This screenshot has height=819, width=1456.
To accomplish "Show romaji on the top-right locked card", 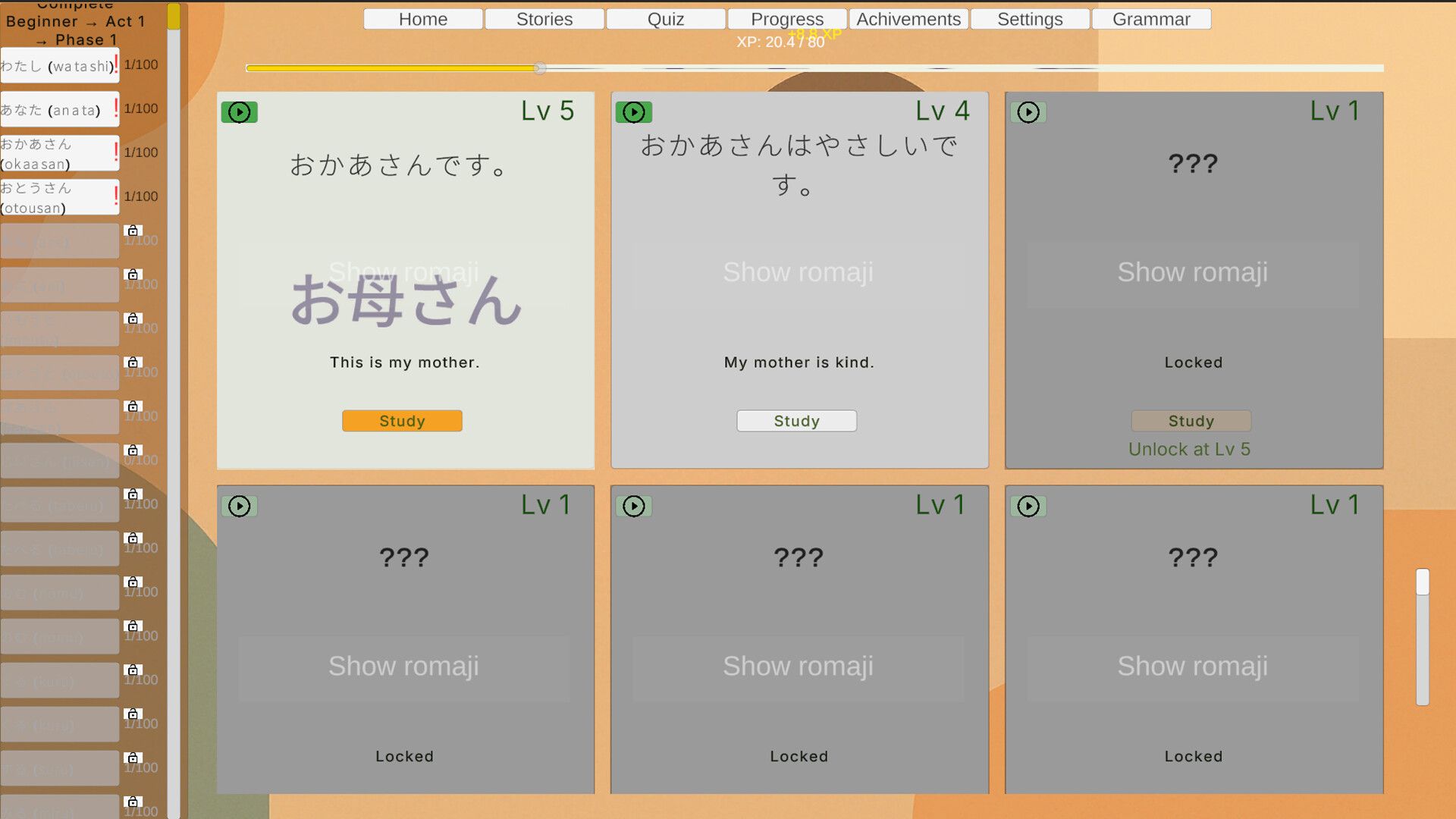I will pyautogui.click(x=1192, y=272).
